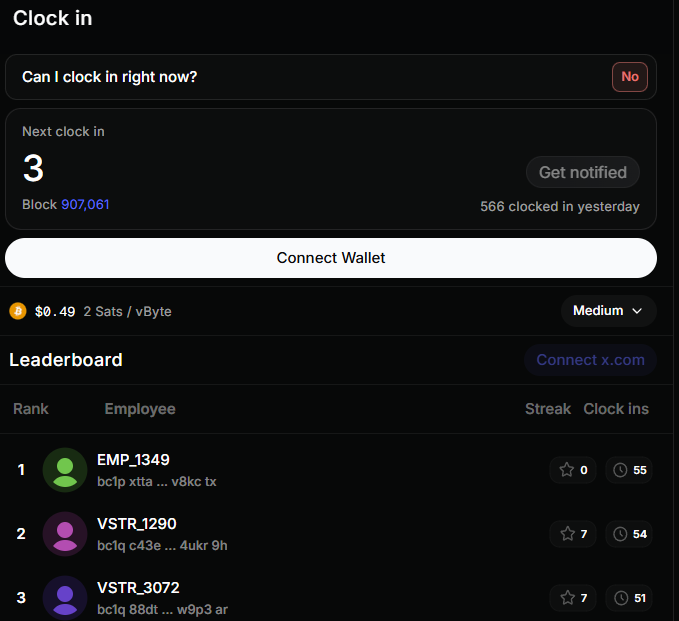The width and height of the screenshot is (679, 621).
Task: Click the clock icon in EMP_1349's row
Action: coord(620,470)
